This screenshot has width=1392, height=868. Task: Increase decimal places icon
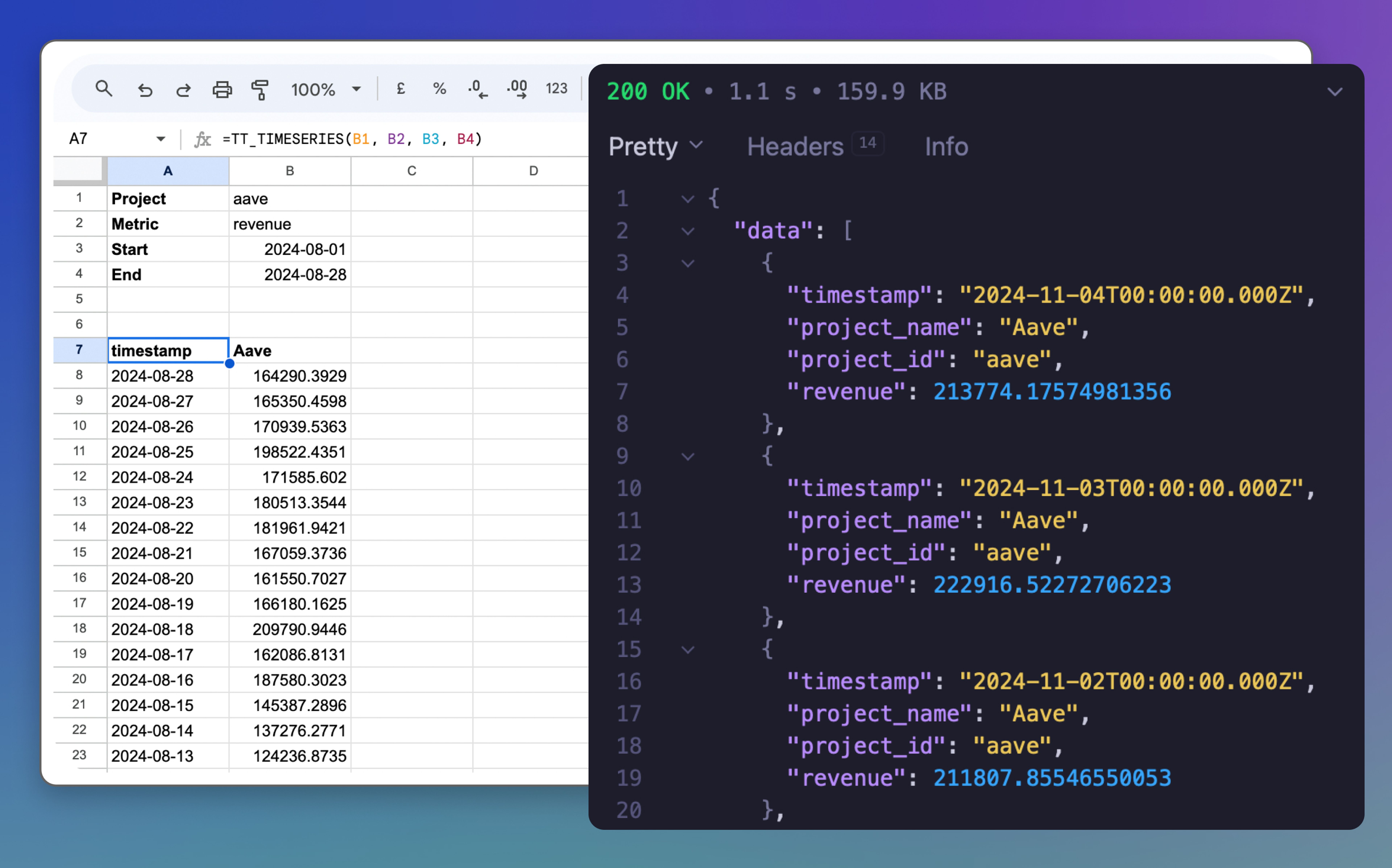pyautogui.click(x=517, y=89)
